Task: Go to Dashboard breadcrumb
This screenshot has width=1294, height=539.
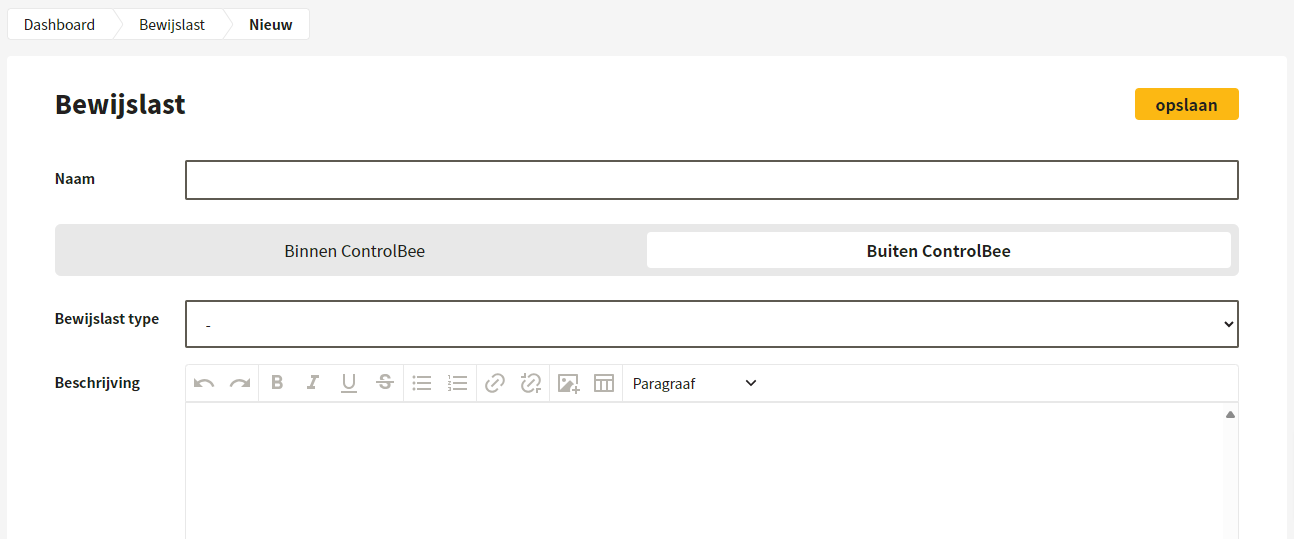Action: coord(60,25)
